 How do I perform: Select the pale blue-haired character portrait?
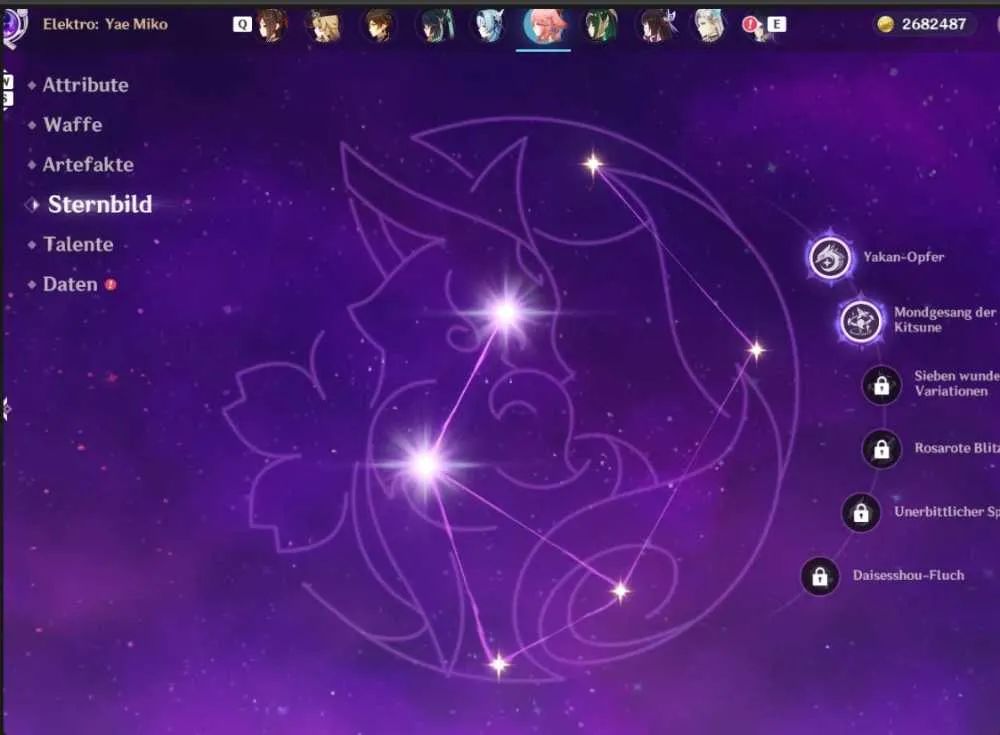[490, 26]
